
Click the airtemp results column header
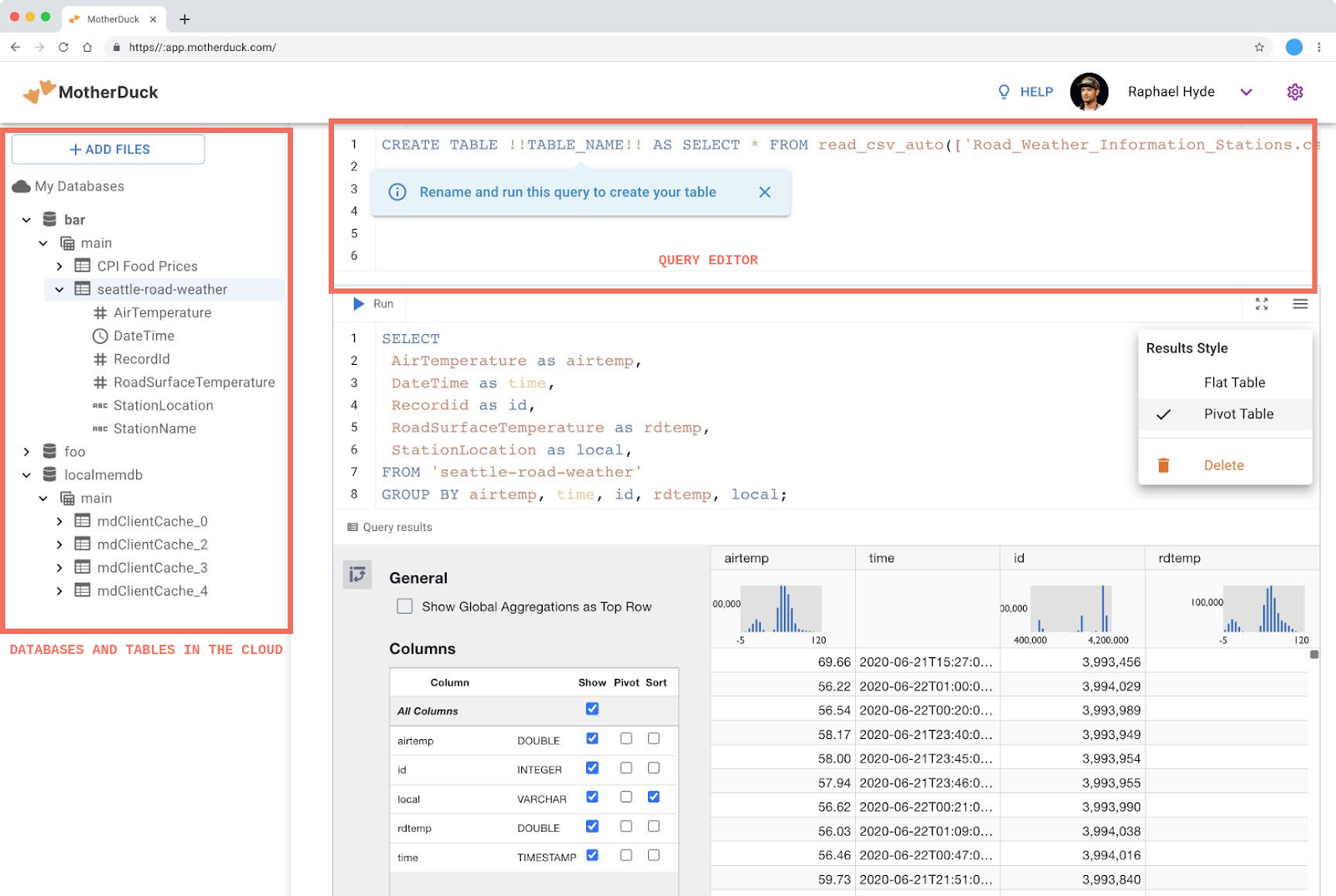[782, 558]
